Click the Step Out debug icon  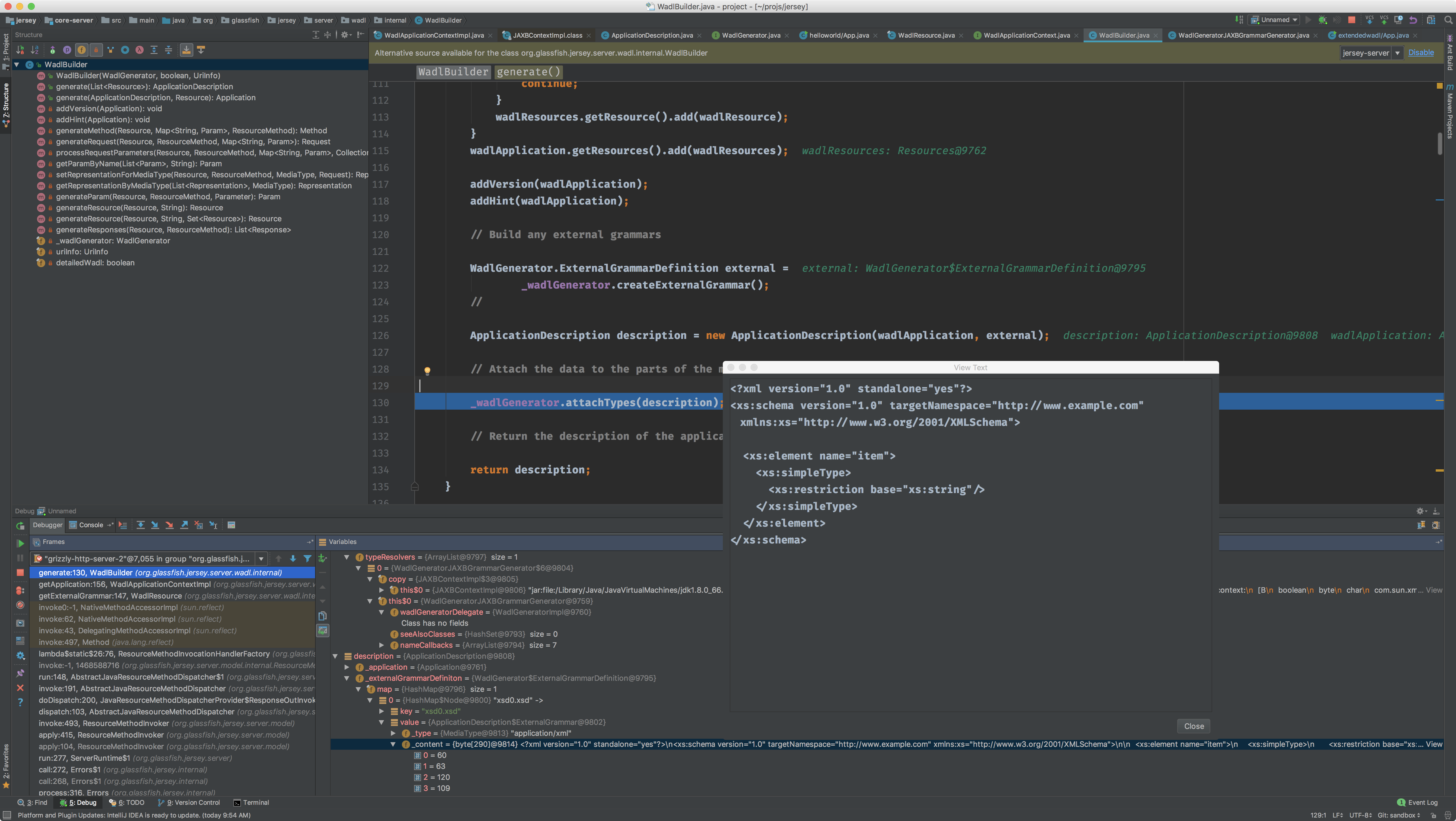point(184,525)
